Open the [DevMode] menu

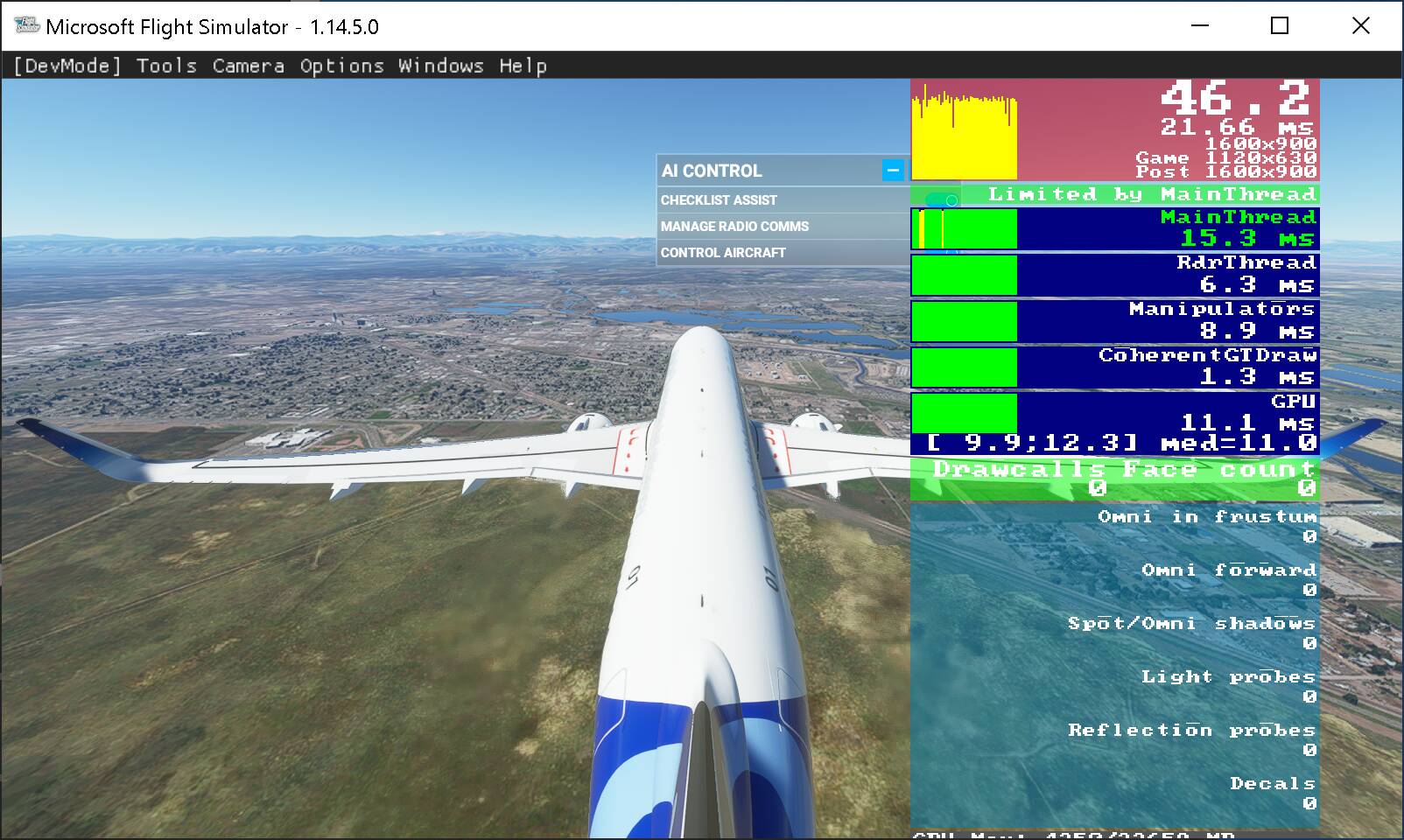click(67, 66)
